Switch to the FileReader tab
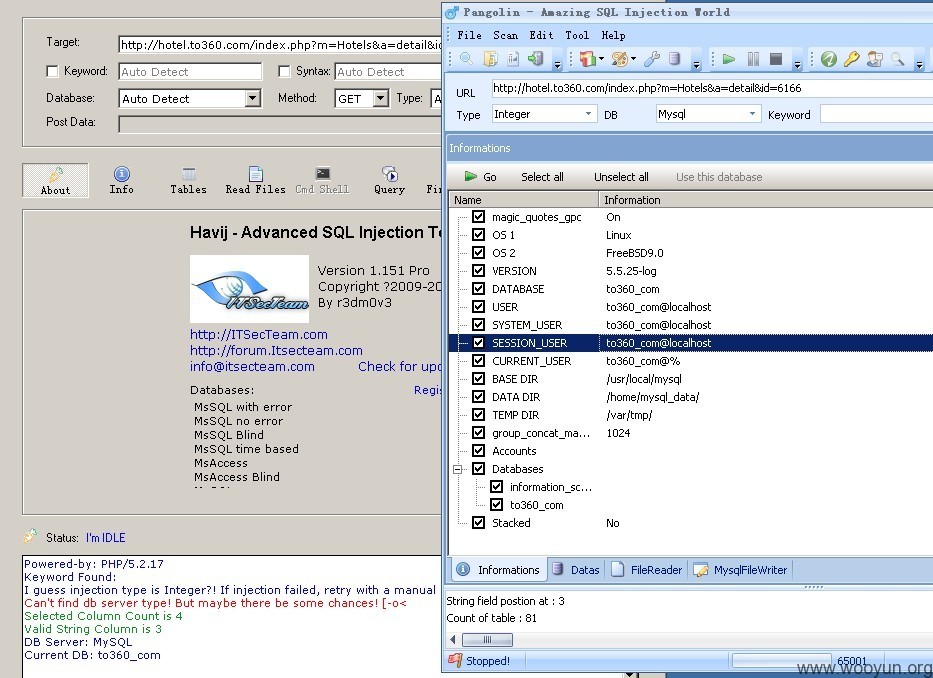The image size is (933, 678). tap(647, 570)
